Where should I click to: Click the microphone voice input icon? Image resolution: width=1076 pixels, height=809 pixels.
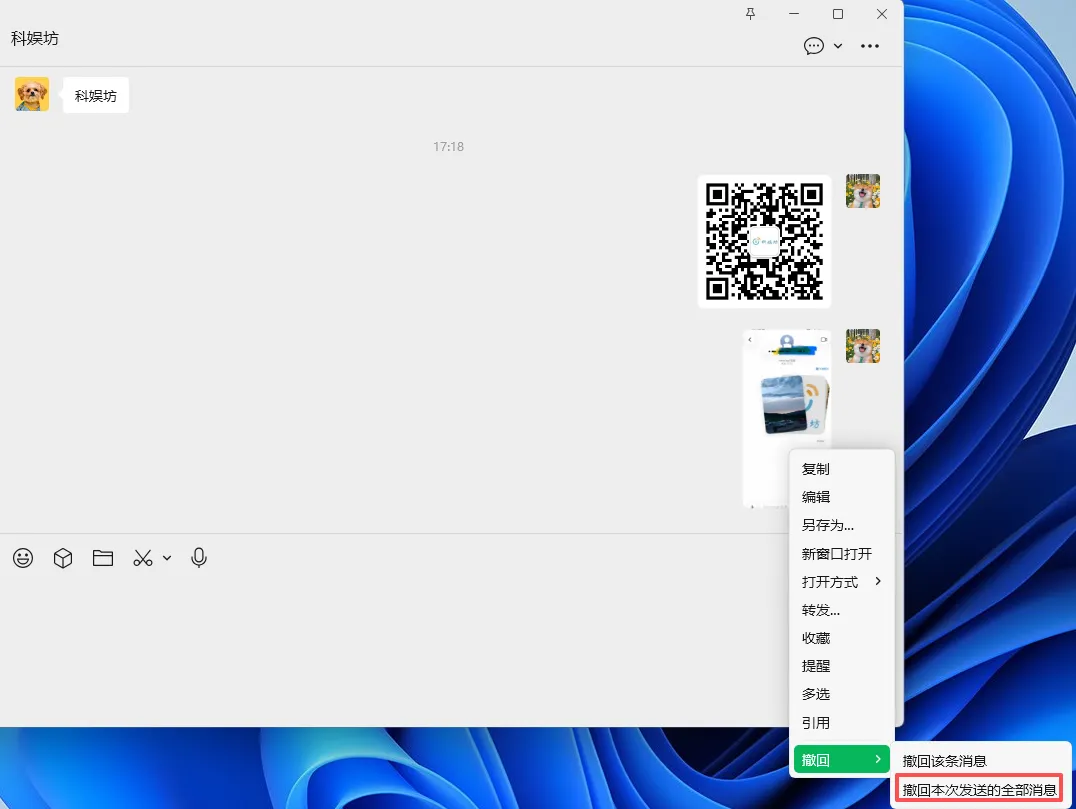[x=199, y=558]
